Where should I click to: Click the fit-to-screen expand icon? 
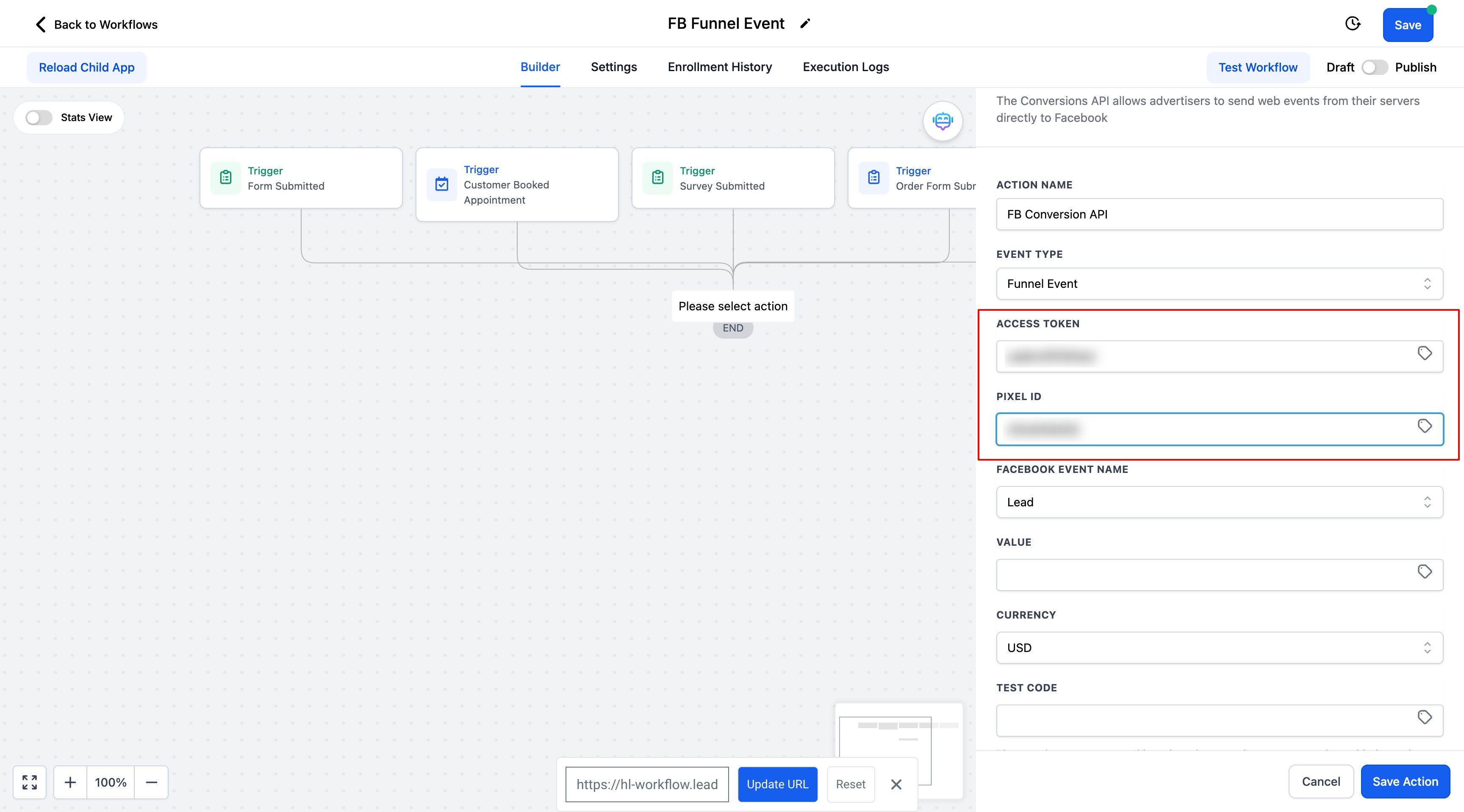pyautogui.click(x=30, y=782)
